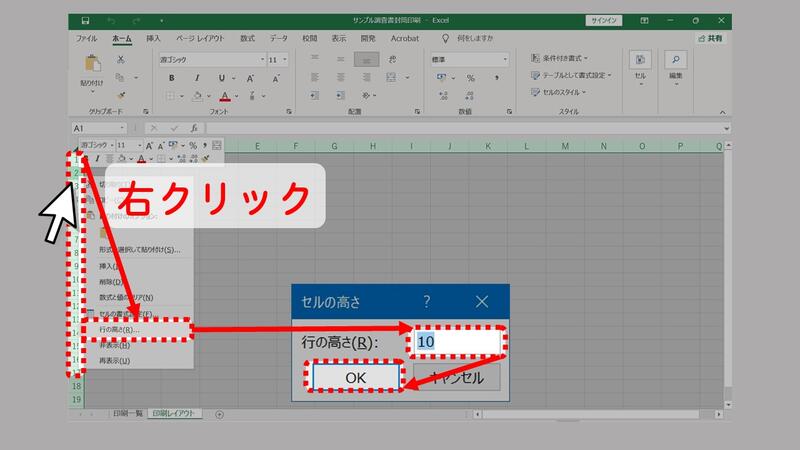Click the Orientation icon in Alignment group
800x450 pixels.
coord(366,95)
